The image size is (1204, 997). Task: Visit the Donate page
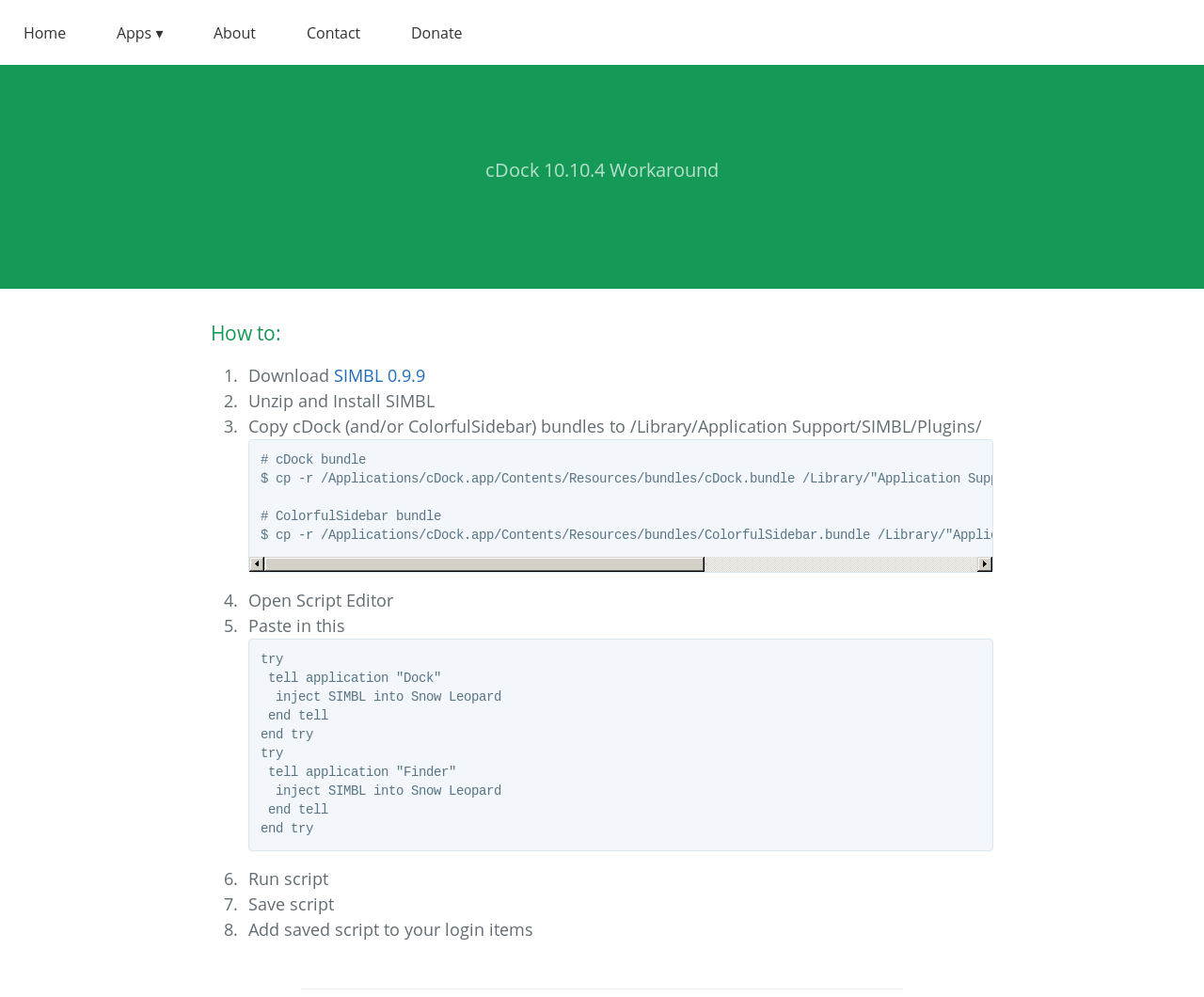[x=436, y=33]
